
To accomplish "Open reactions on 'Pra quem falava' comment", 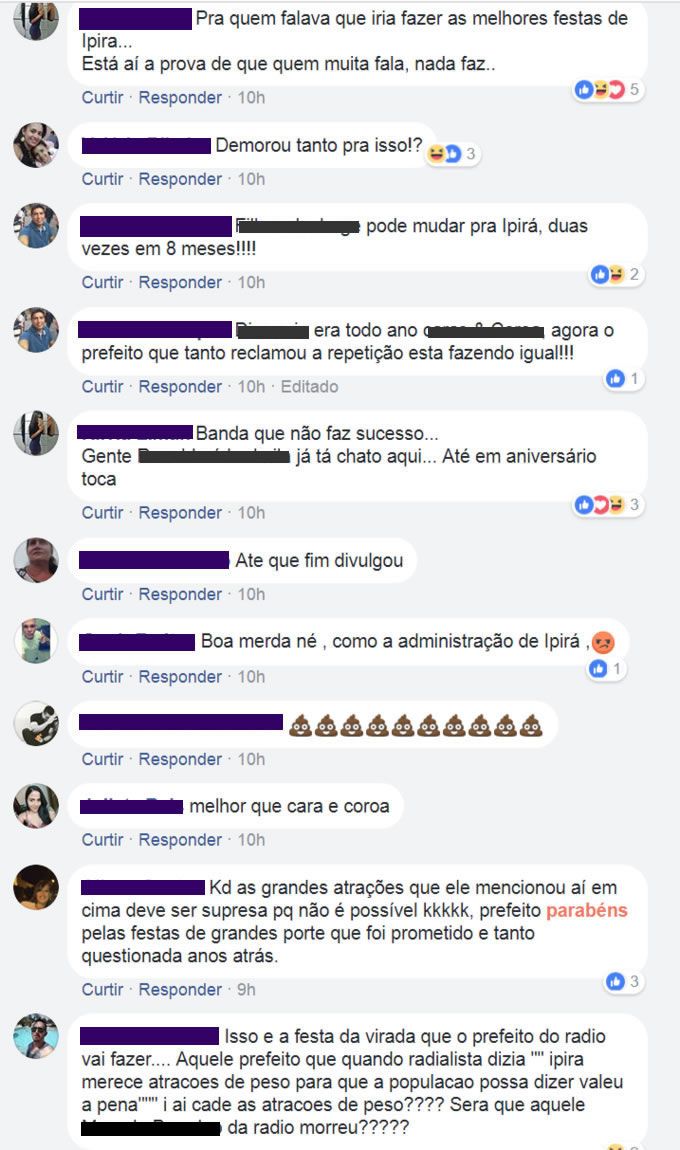I will 608,89.
